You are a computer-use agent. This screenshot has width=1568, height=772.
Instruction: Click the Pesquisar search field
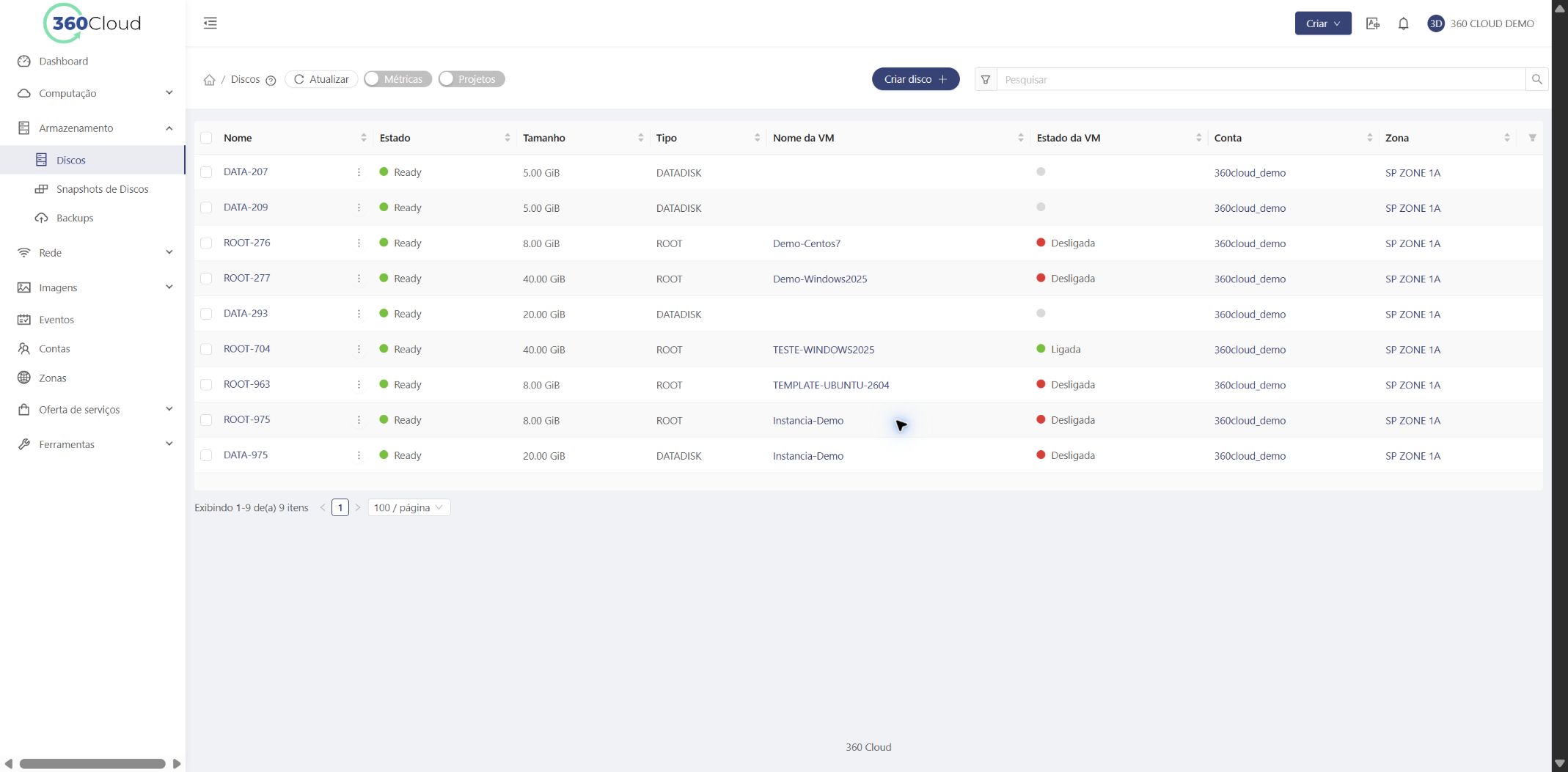[x=1261, y=79]
